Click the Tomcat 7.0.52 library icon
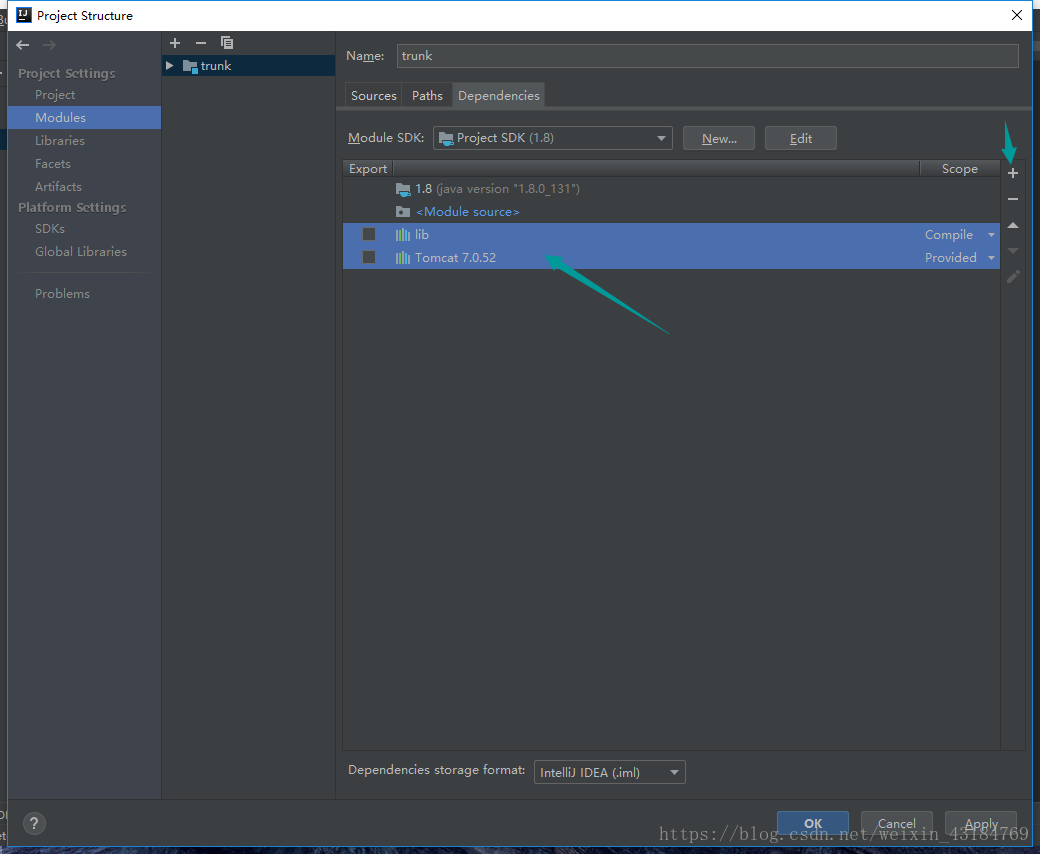Image resolution: width=1040 pixels, height=854 pixels. coord(403,258)
